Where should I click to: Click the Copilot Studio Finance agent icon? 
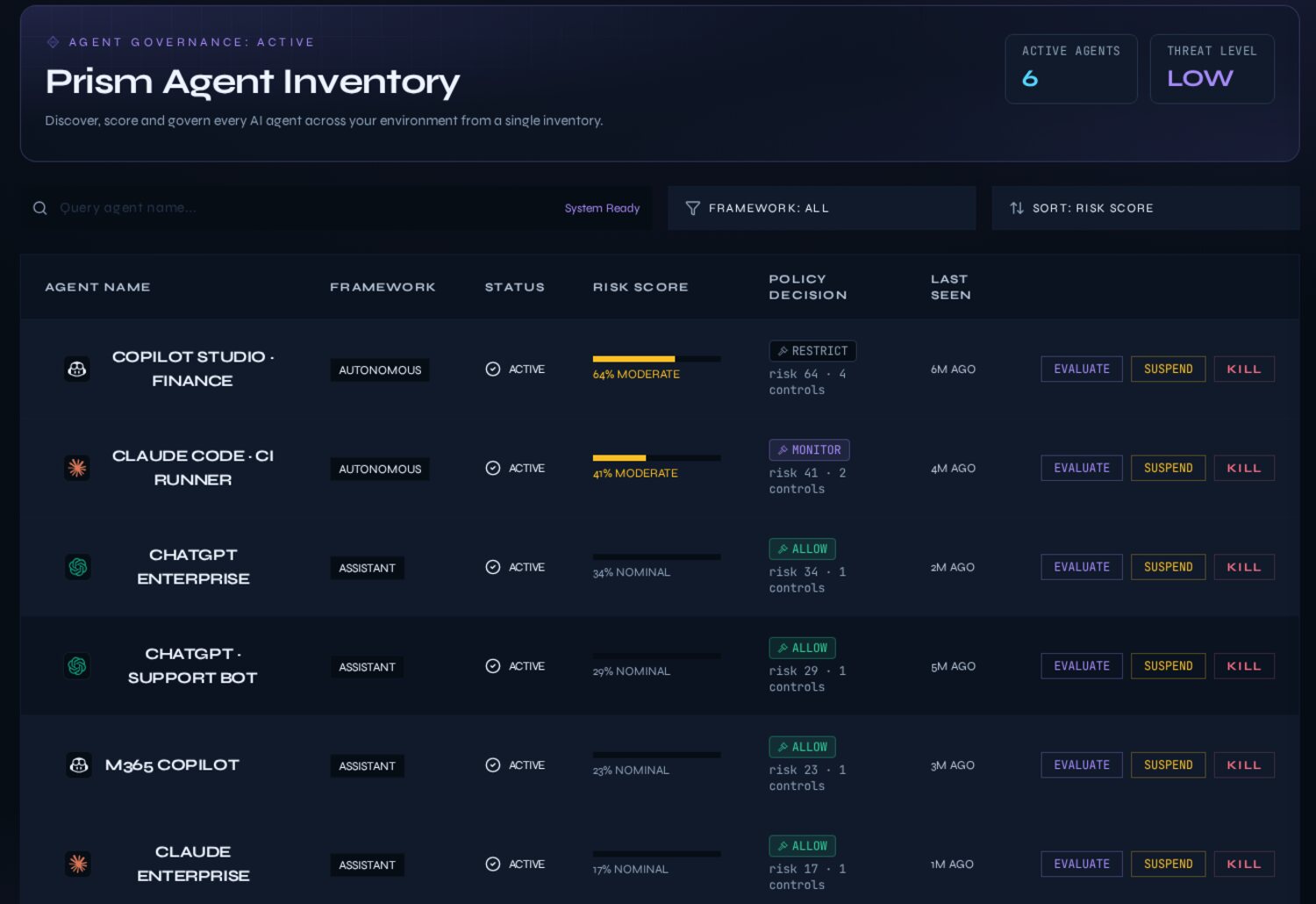click(77, 369)
